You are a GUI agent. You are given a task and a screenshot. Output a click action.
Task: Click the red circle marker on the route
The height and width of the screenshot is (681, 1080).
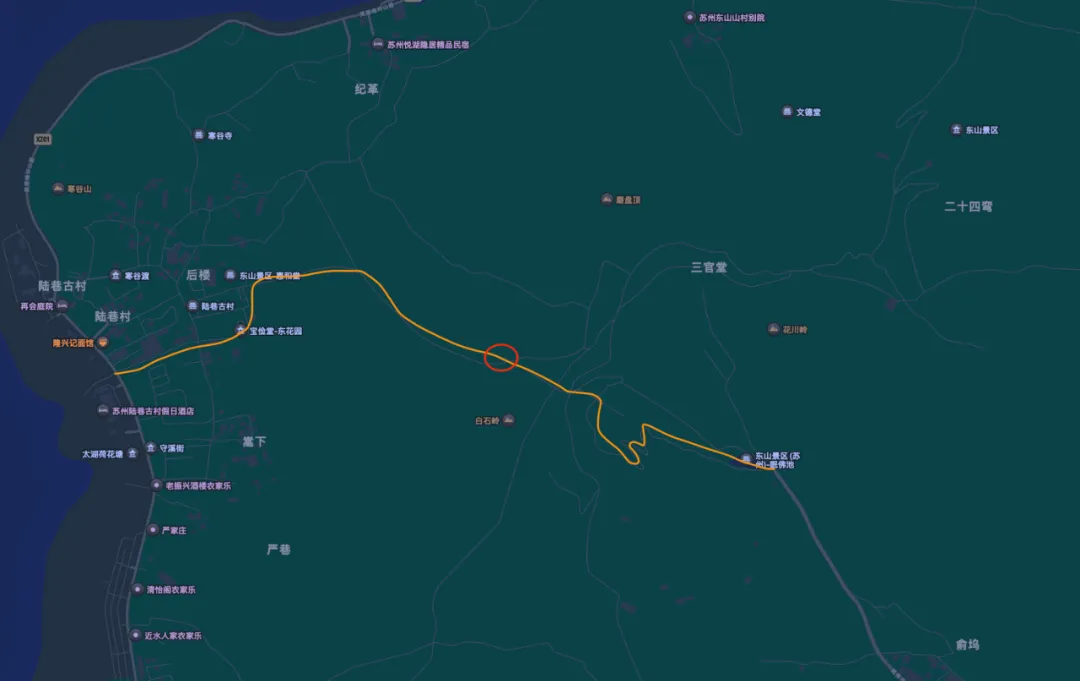[501, 357]
